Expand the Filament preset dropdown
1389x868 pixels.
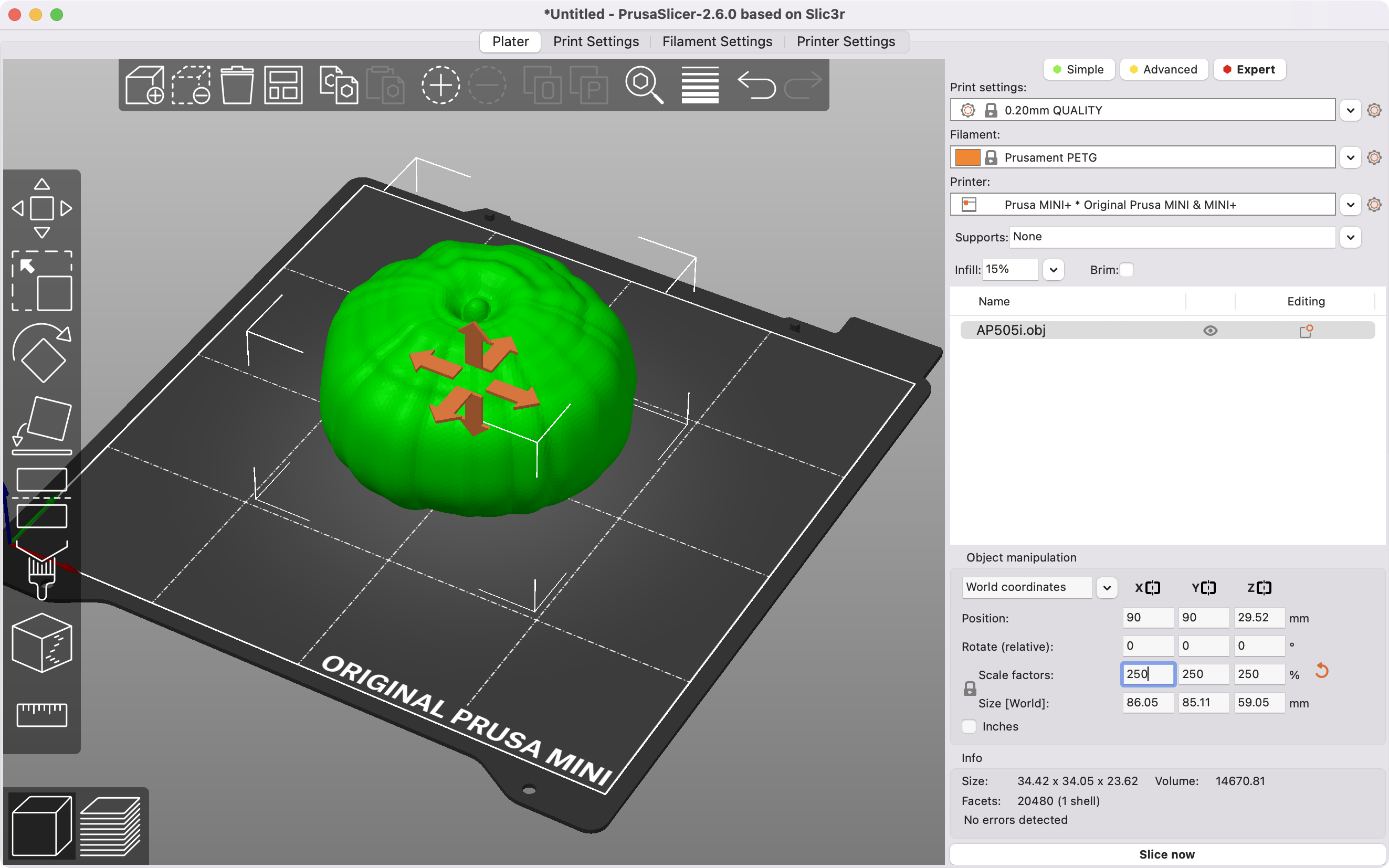pos(1351,157)
